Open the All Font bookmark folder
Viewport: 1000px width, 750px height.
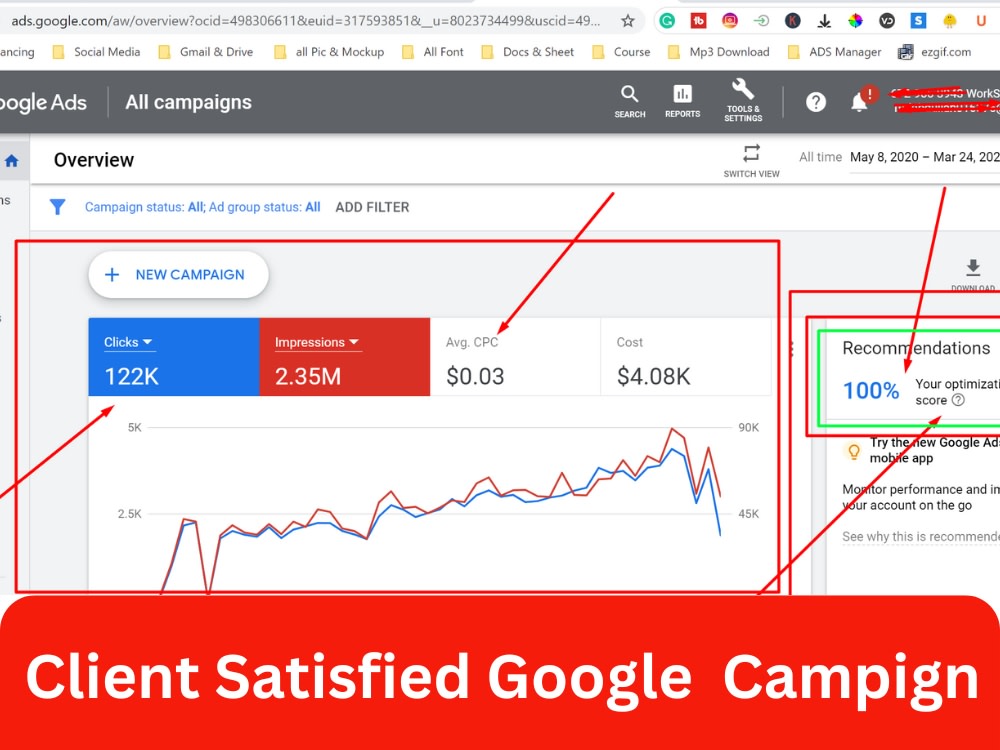click(x=432, y=52)
